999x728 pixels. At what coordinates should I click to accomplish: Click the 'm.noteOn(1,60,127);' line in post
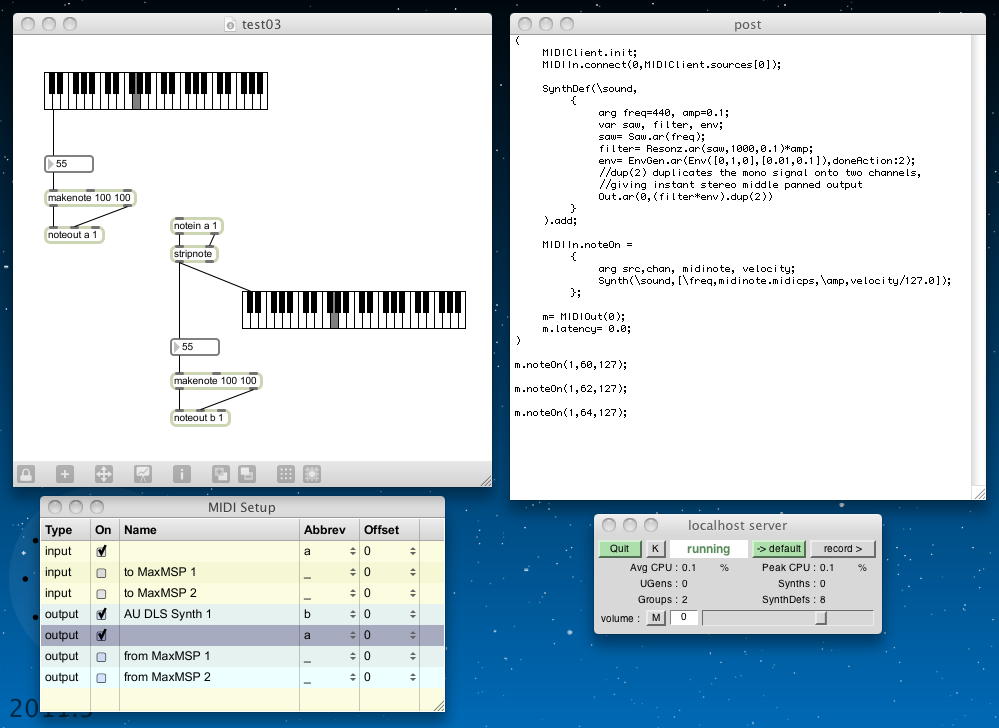tap(571, 365)
